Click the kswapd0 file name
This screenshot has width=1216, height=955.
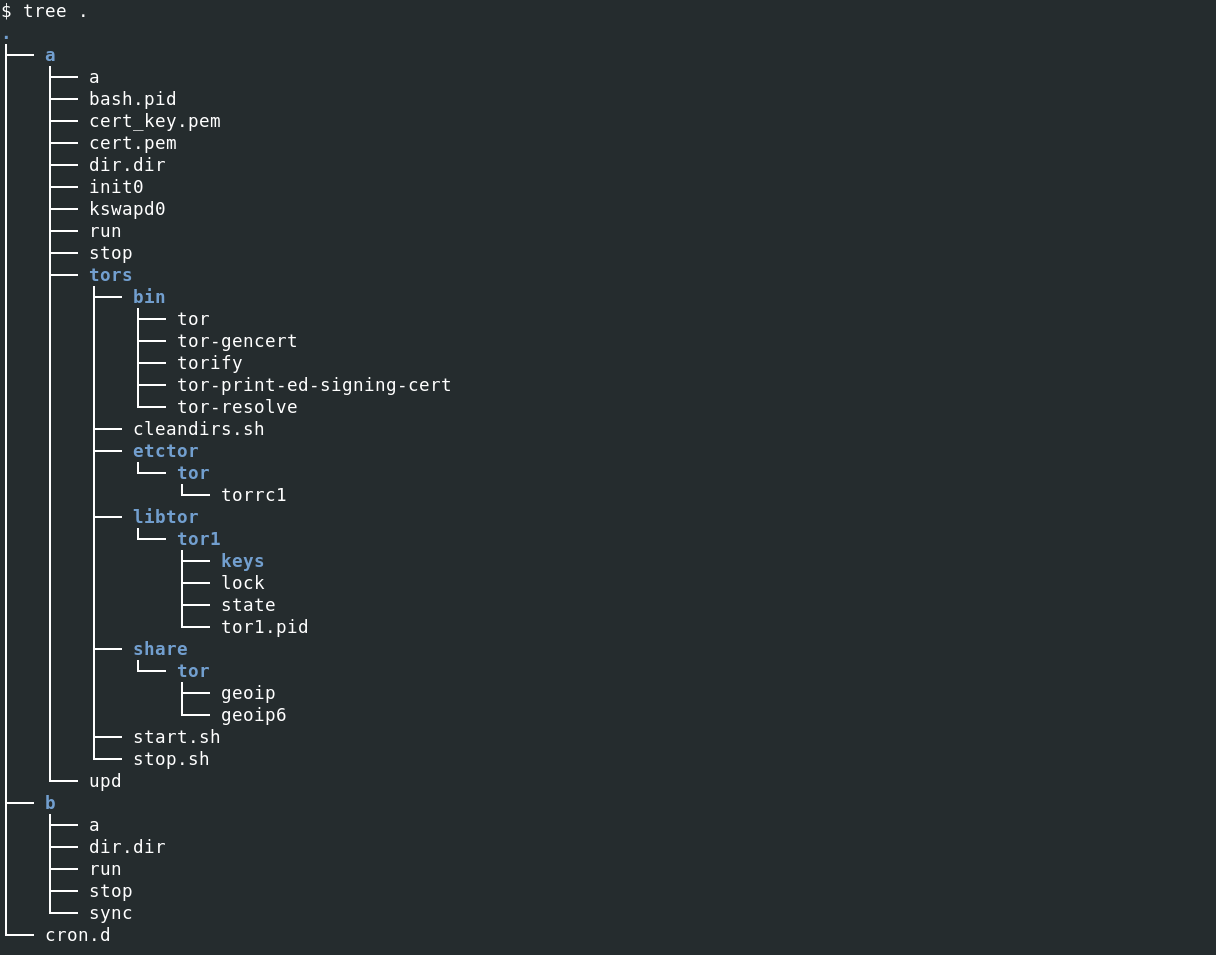click(x=127, y=209)
